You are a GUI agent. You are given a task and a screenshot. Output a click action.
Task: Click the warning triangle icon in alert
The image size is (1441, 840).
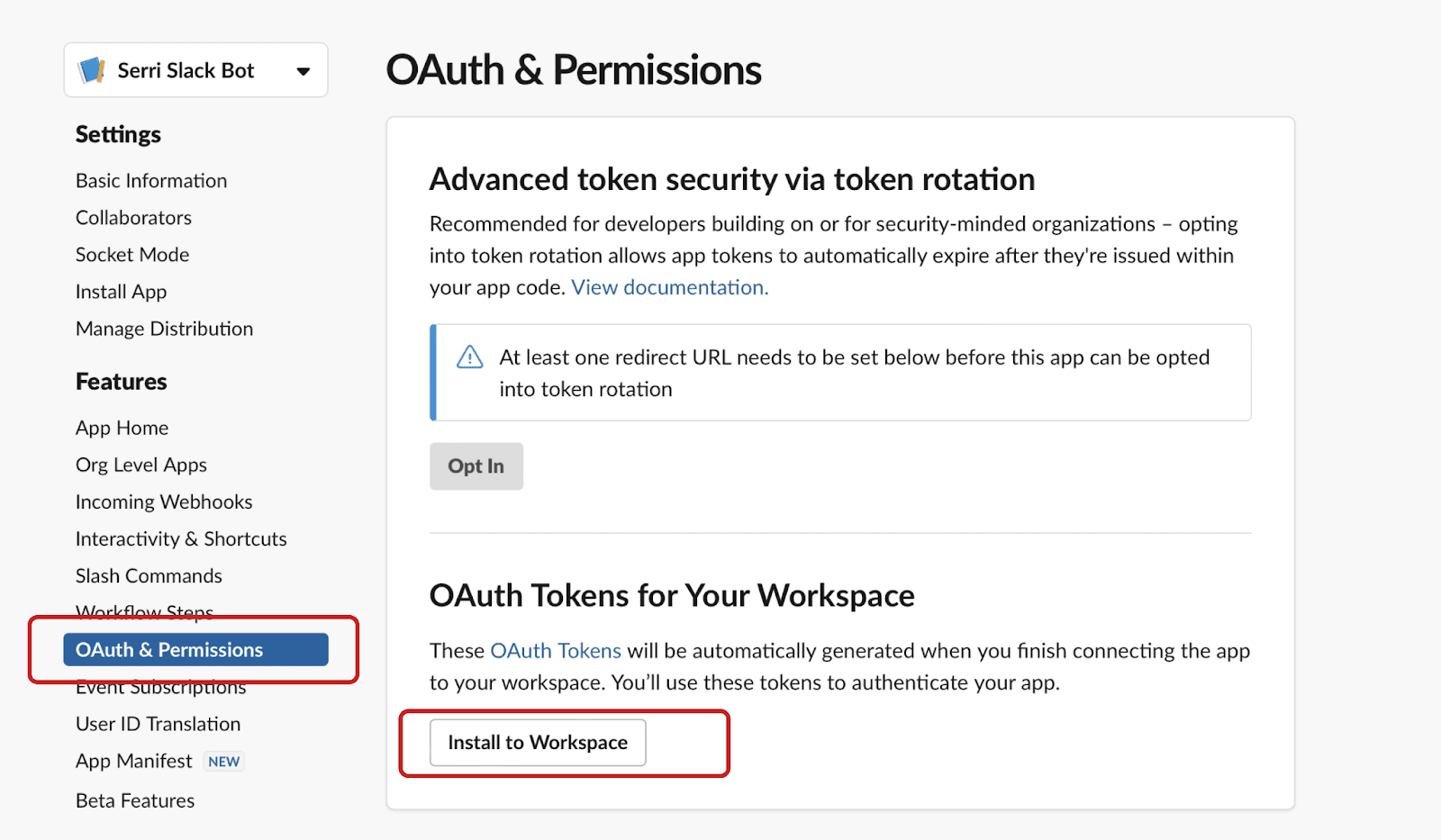click(x=469, y=357)
